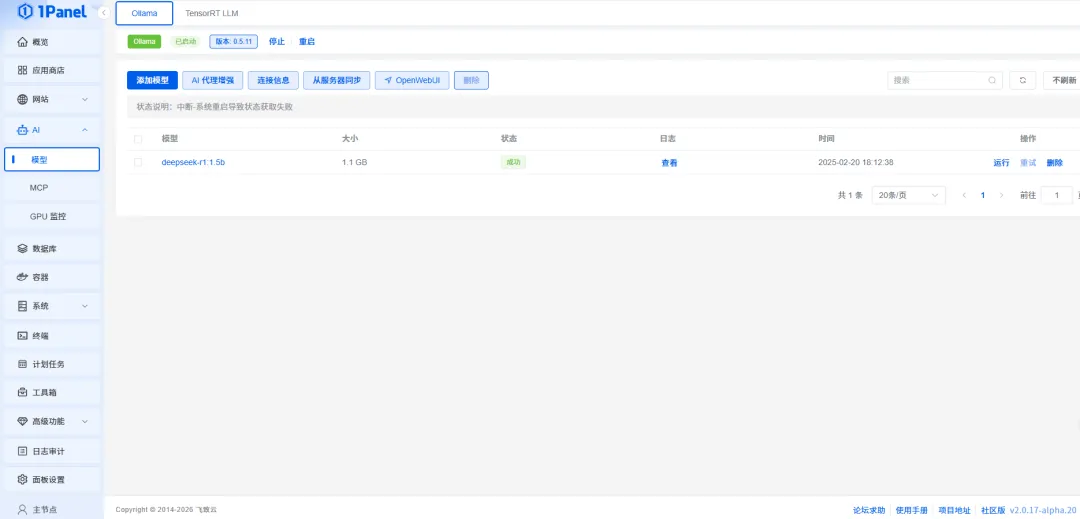Click 运行 for deepseek-r1:1.5b
Image resolution: width=1080 pixels, height=519 pixels.
pos(1001,163)
